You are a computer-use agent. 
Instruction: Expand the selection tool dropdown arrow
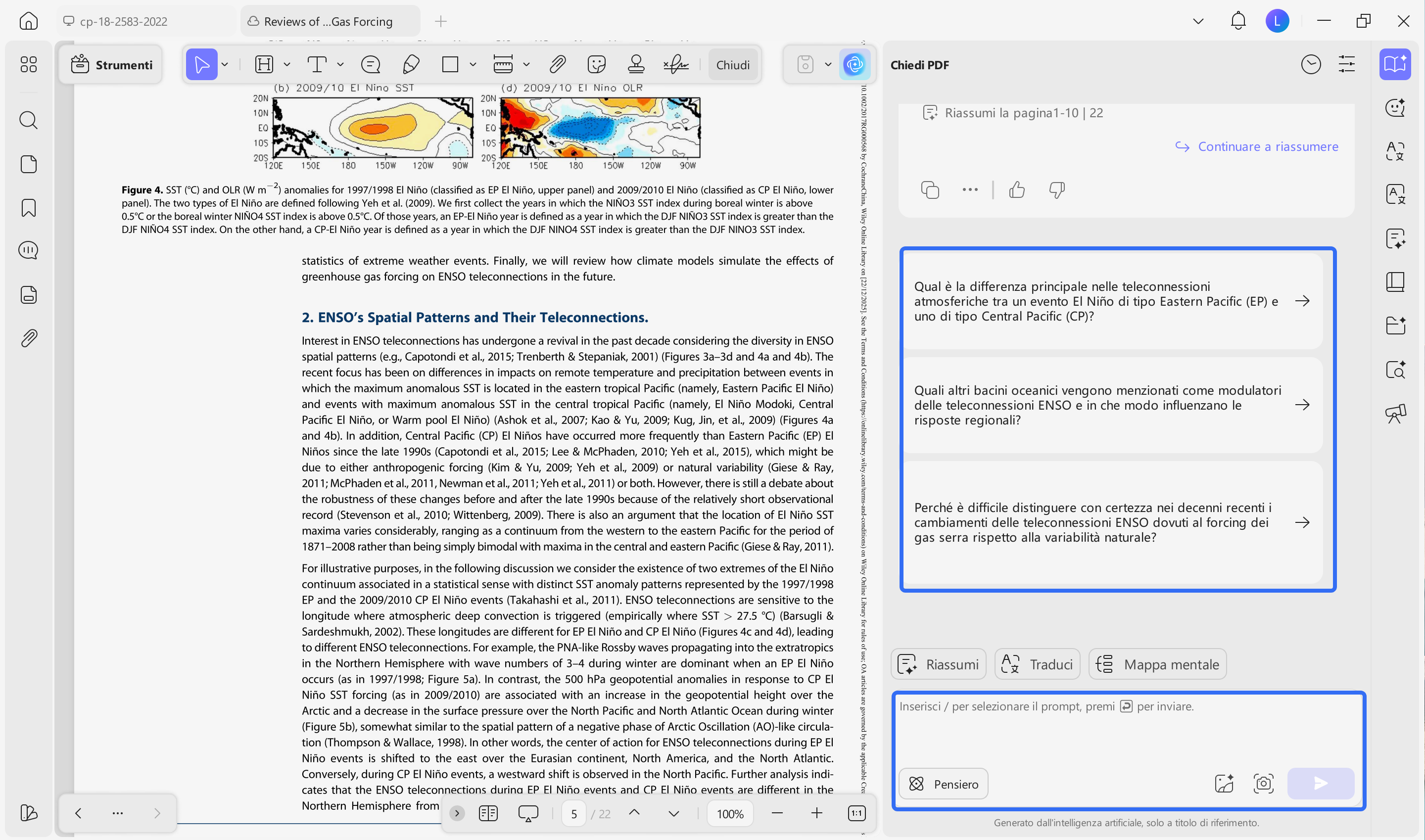[x=225, y=64]
